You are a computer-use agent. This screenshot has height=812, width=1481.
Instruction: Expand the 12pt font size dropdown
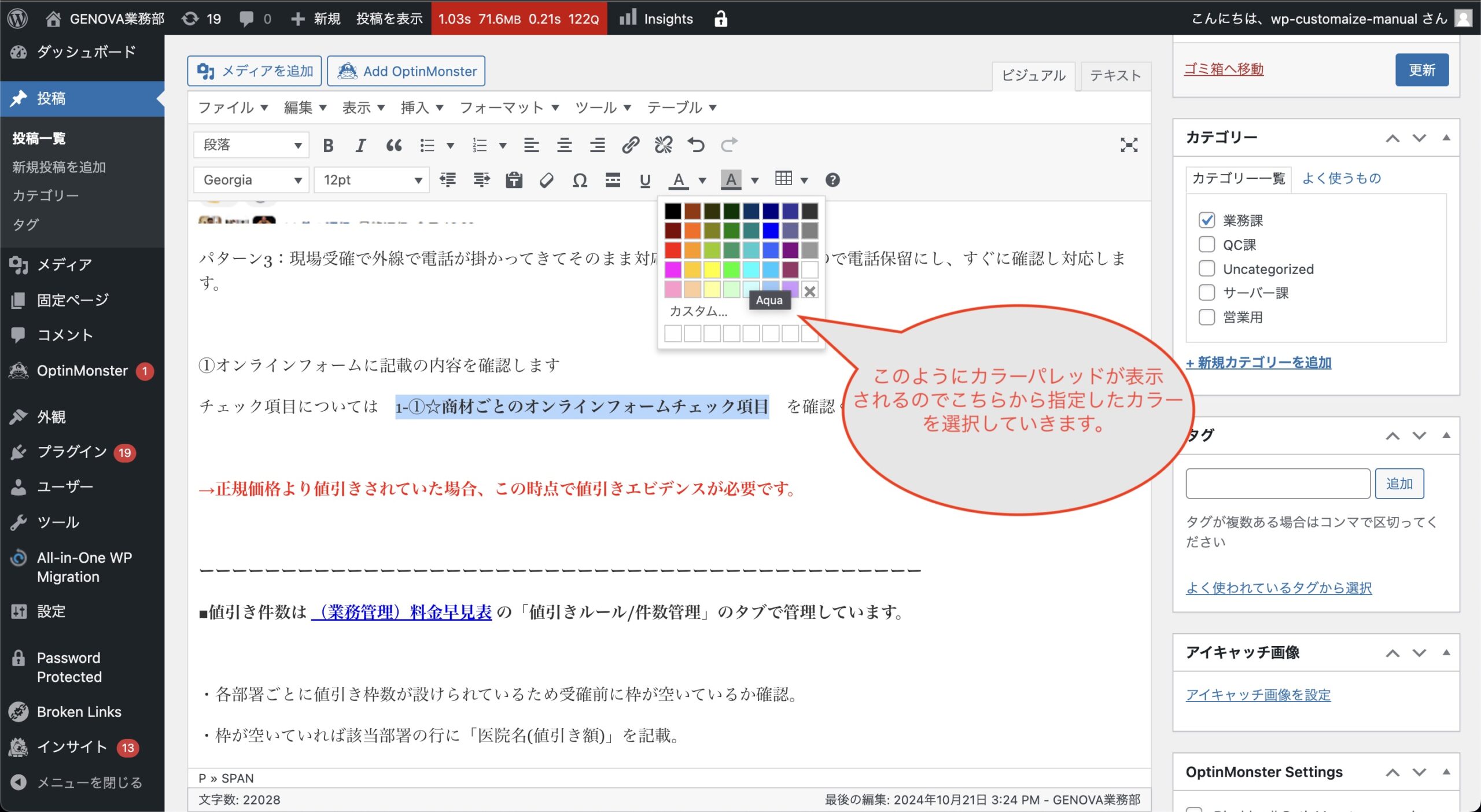(371, 180)
